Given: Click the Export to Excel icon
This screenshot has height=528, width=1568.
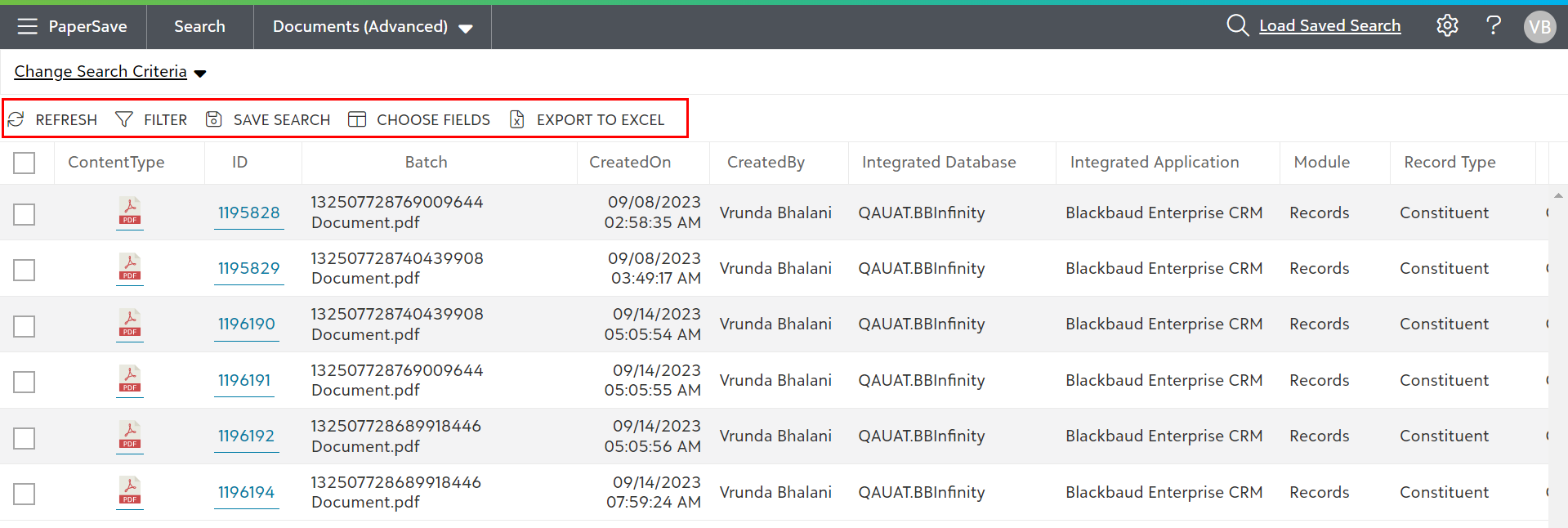Looking at the screenshot, I should [517, 120].
